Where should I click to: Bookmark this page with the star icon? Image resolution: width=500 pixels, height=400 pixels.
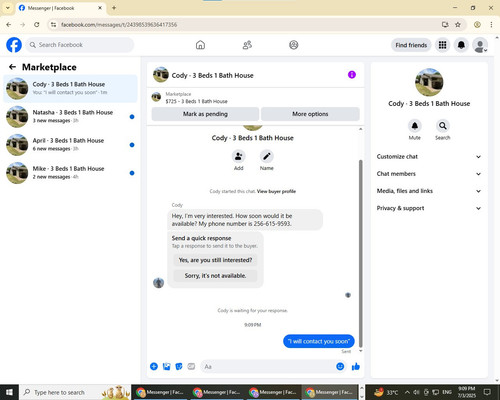tap(458, 24)
